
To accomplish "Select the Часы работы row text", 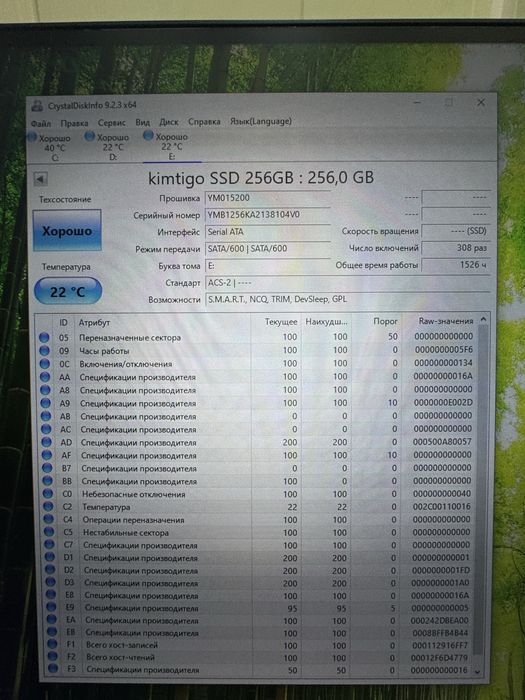I will tap(104, 351).
